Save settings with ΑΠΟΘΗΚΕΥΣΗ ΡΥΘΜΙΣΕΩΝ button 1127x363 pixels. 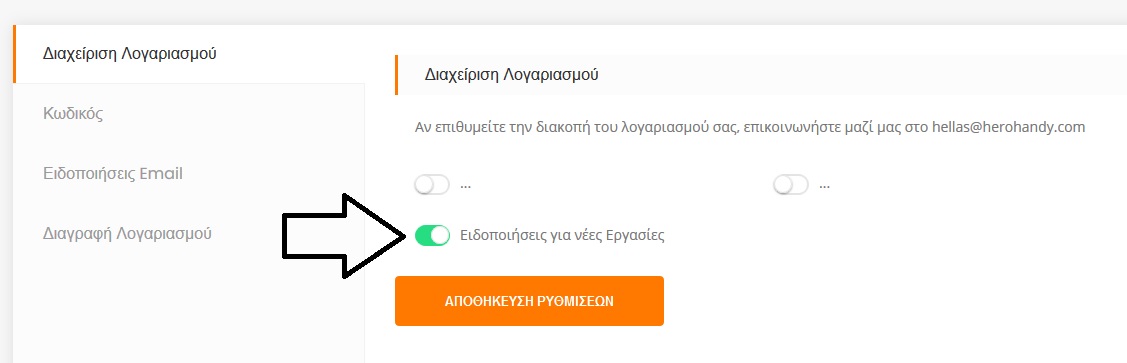click(529, 300)
